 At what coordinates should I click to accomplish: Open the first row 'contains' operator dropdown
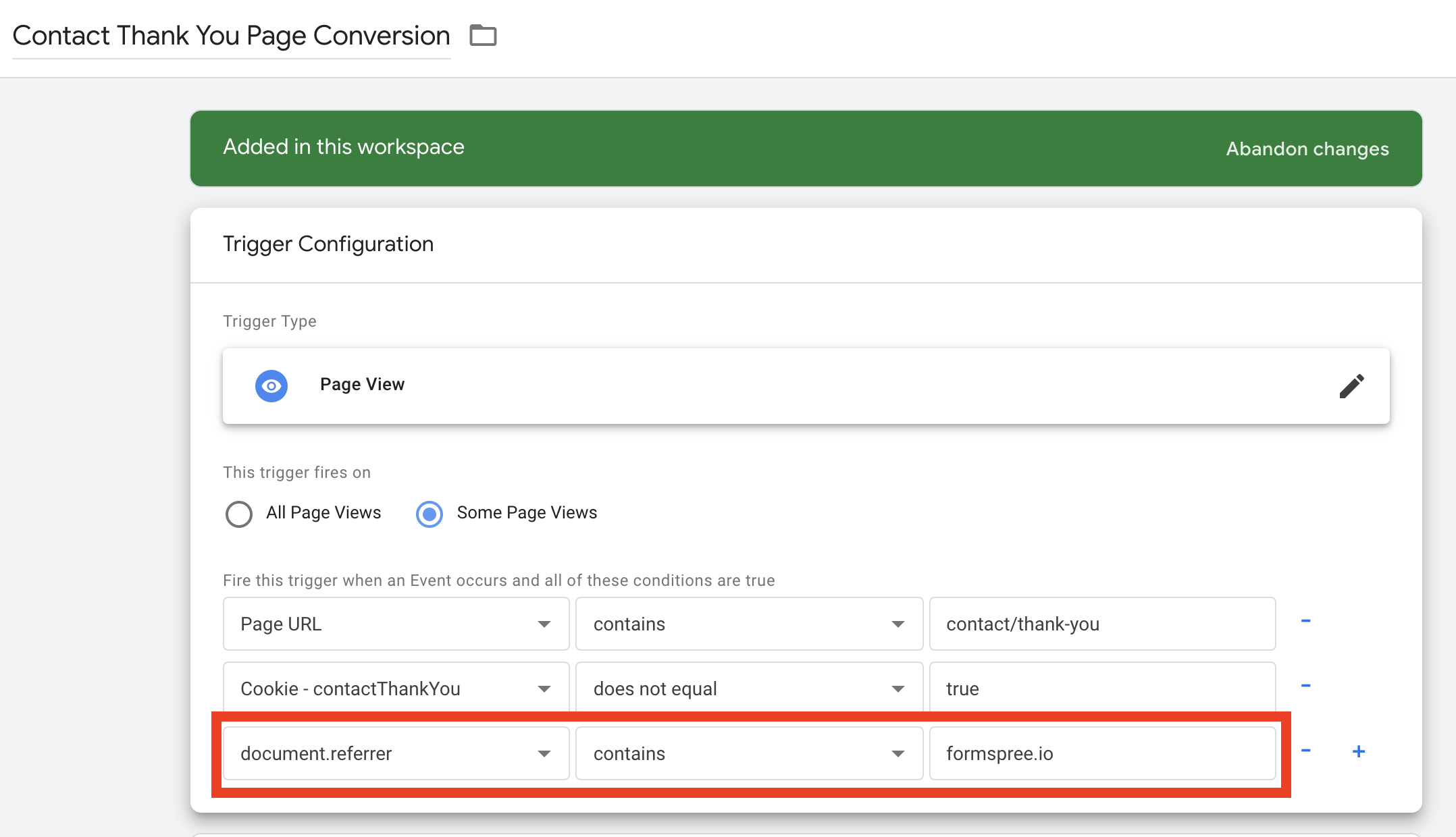pyautogui.click(x=748, y=624)
